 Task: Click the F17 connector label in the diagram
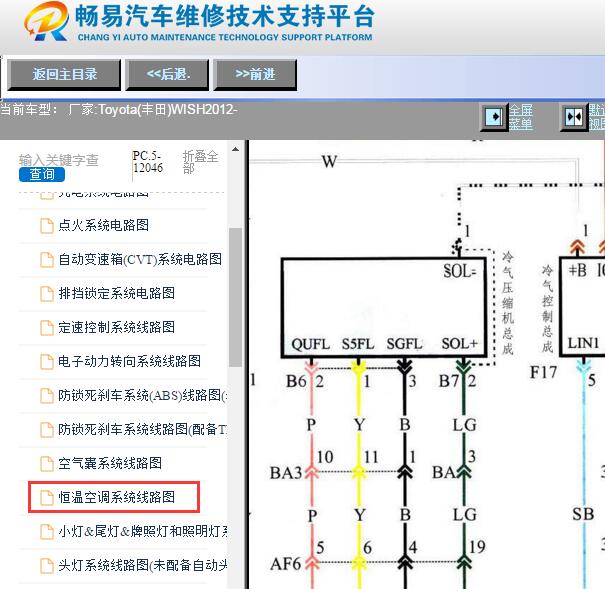coord(543,373)
